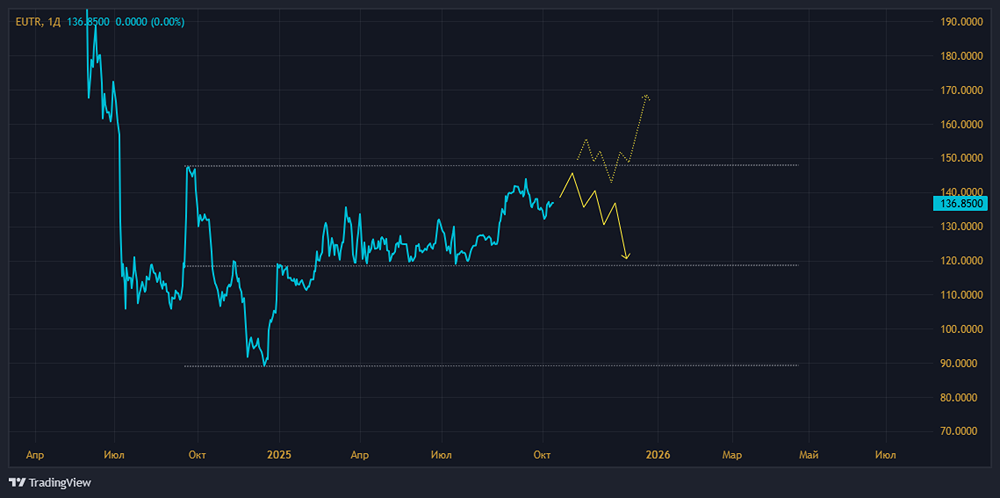Click the 190.0000 price scale label
Screen dimensions: 1000x498
click(x=961, y=21)
